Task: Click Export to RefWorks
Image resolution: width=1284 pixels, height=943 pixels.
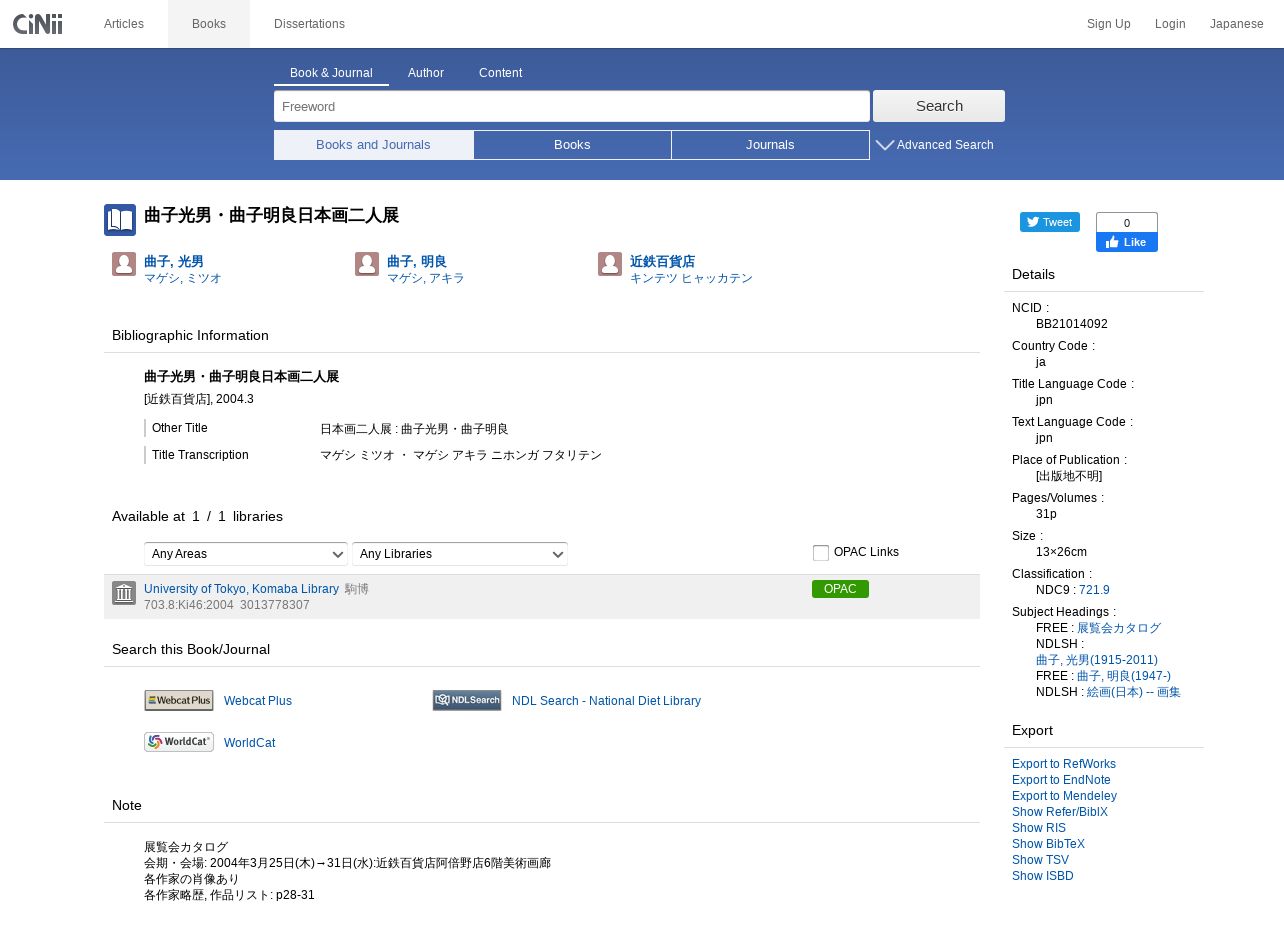Action: coord(1064,764)
